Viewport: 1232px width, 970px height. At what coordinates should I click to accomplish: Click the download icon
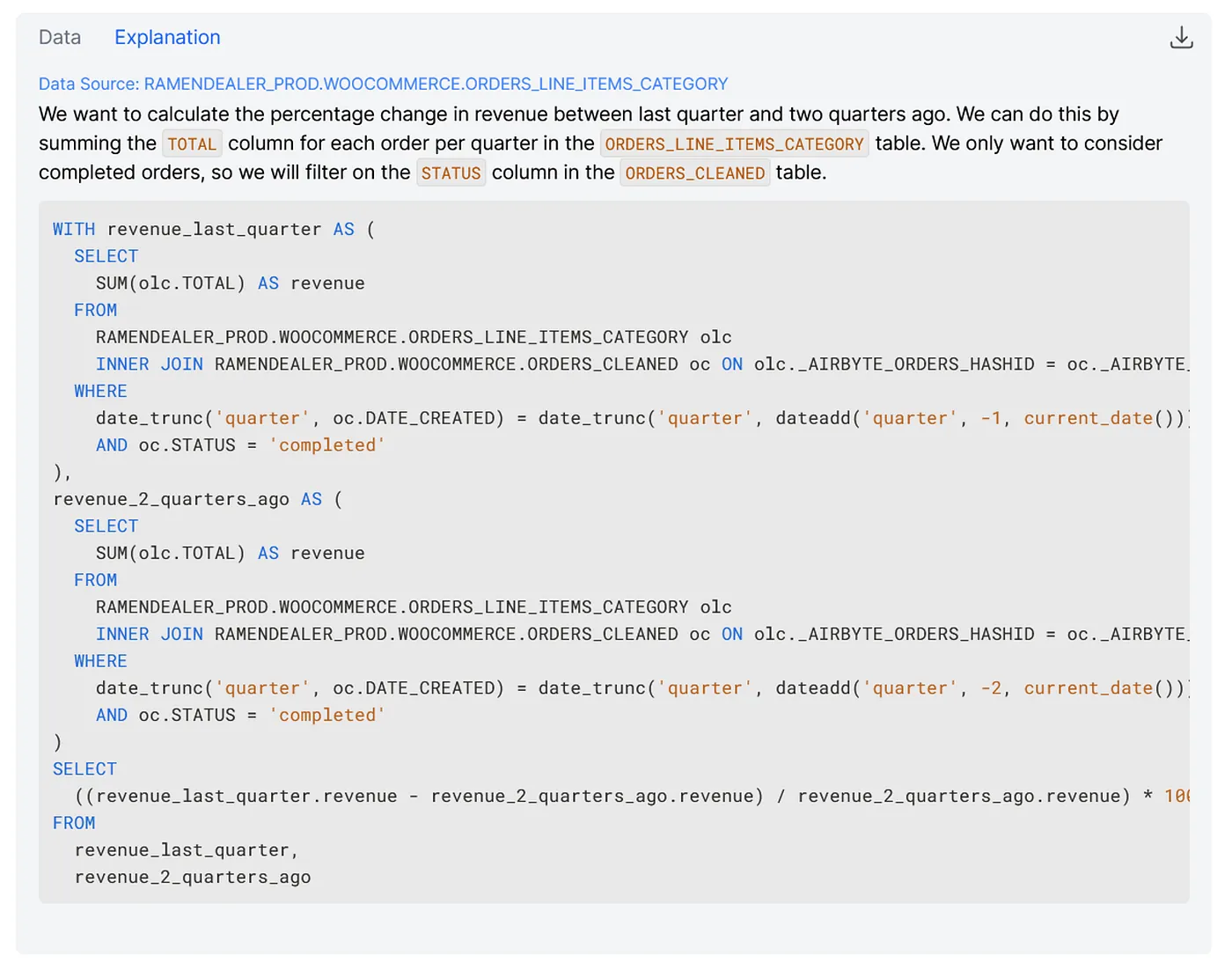tap(1181, 38)
